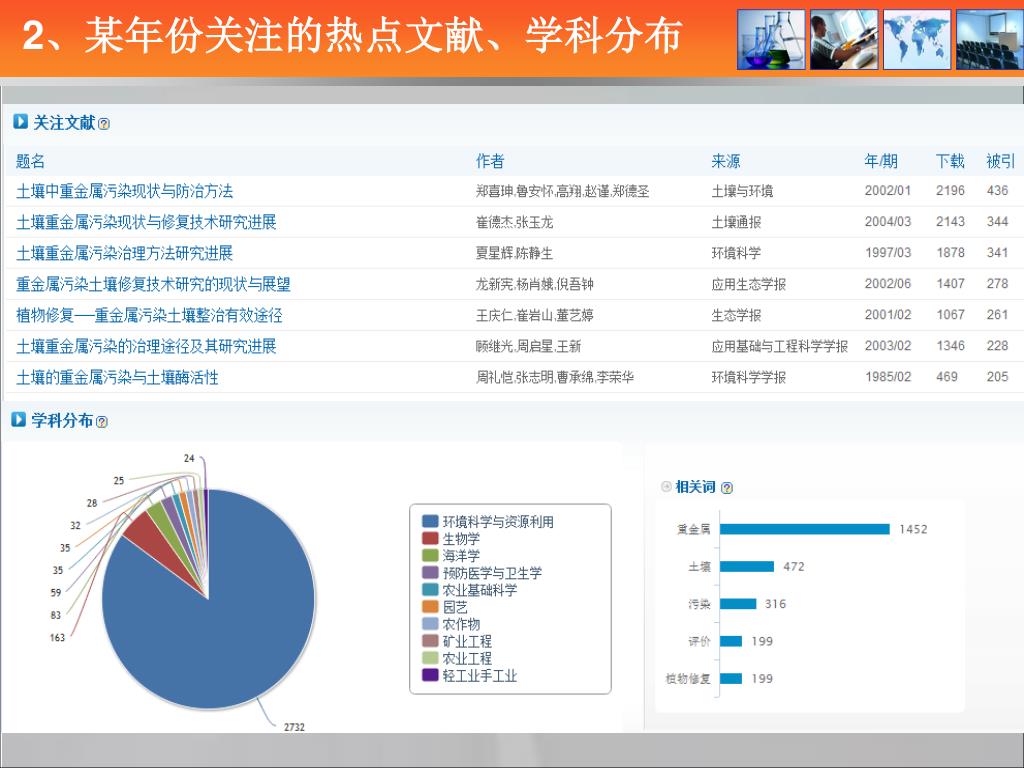Open article 植物修复—重金属污染土壤整治有效途径
Viewport: 1024px width, 768px height.
point(149,315)
